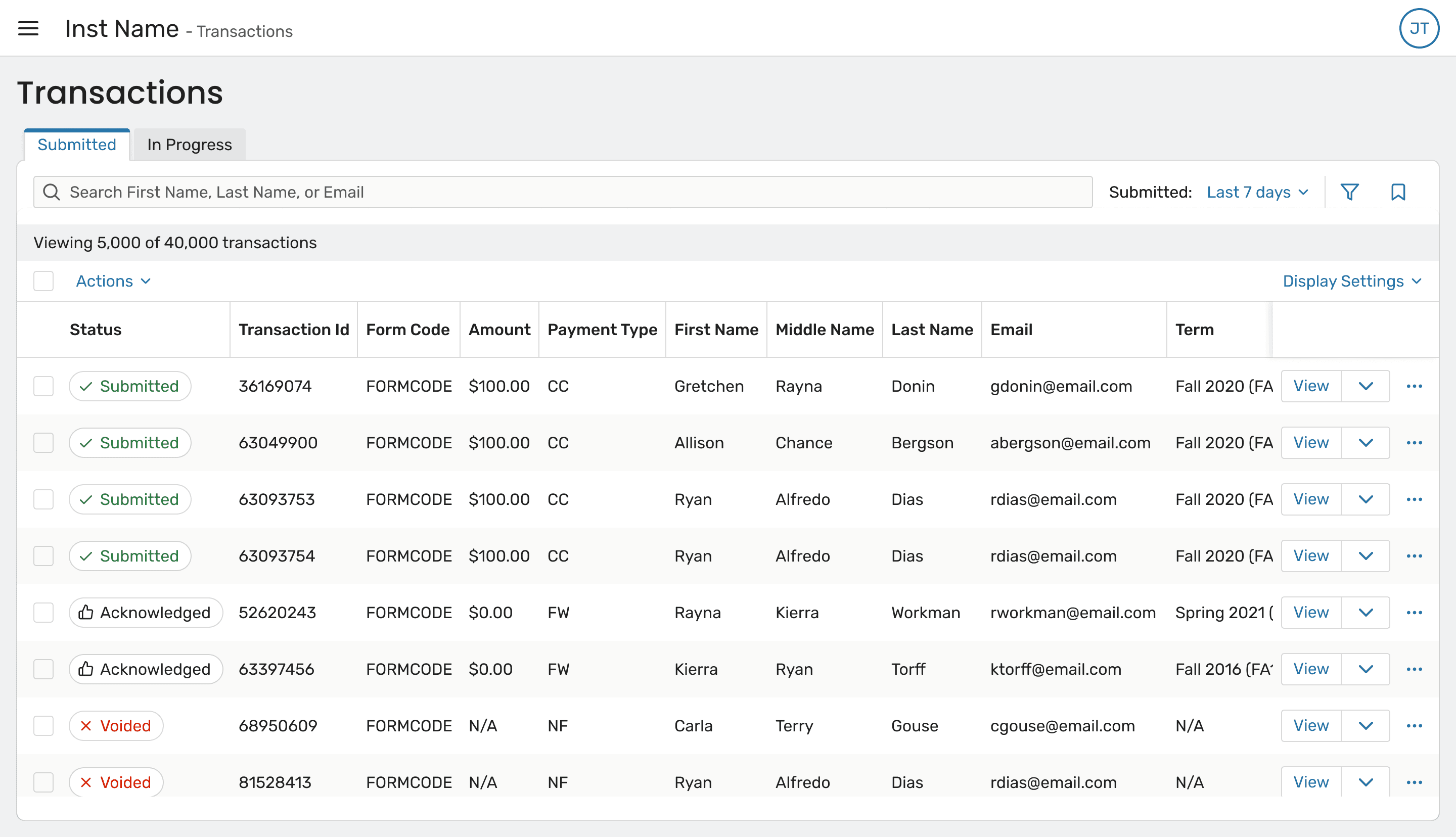Open three-dot menu for Gretchen Donin row
Viewport: 1456px width, 837px height.
point(1414,386)
